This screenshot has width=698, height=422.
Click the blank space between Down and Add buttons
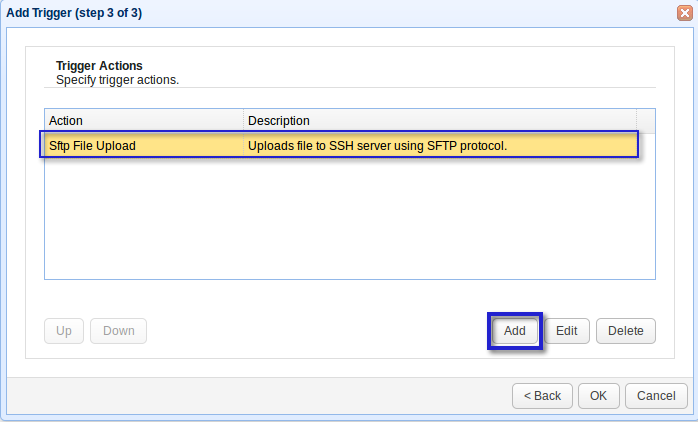pos(315,331)
